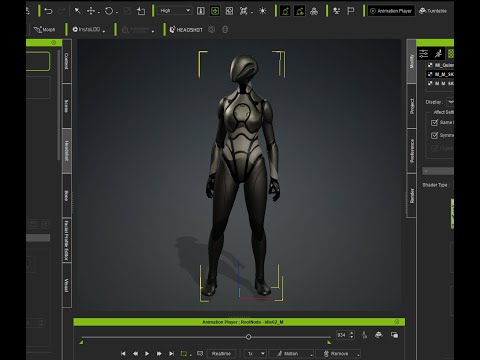480x360 pixels.
Task: Click the camera fit icon next to High
Action: (x=201, y=11)
